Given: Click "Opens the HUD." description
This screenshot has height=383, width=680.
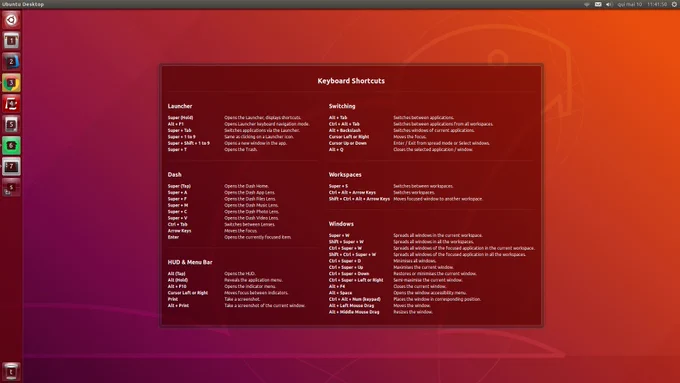Looking at the screenshot, I should (240, 274).
